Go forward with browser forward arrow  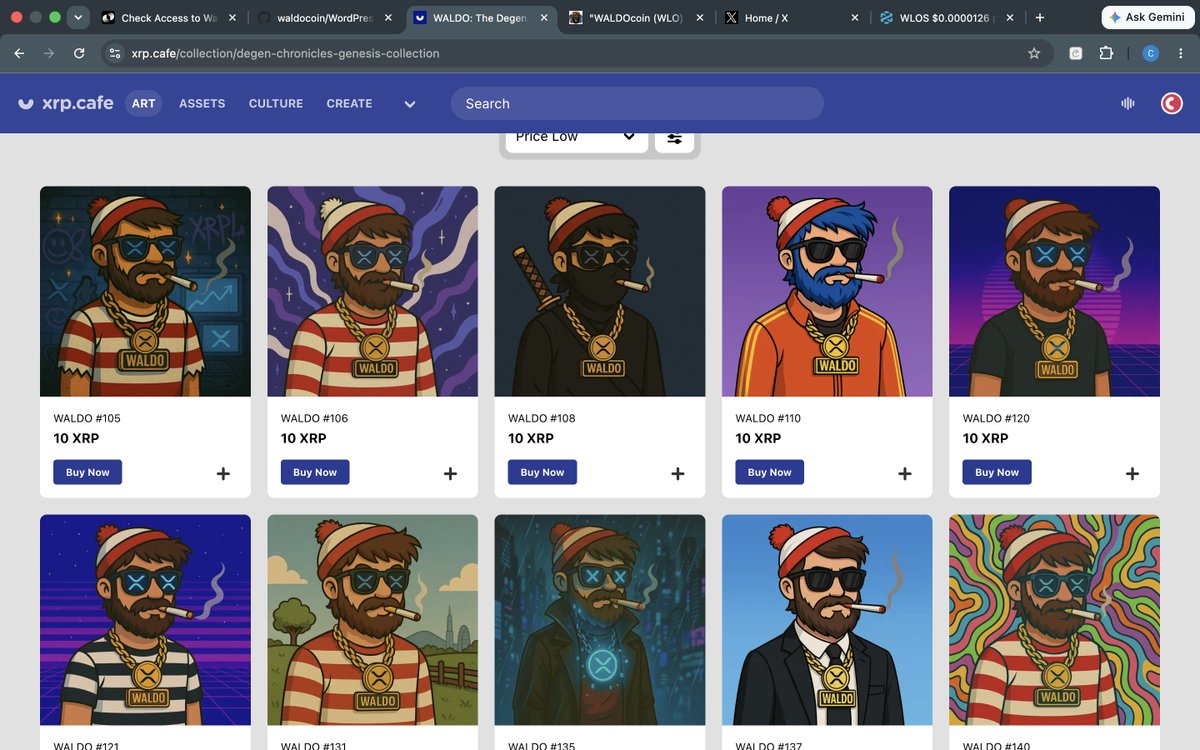(x=49, y=53)
